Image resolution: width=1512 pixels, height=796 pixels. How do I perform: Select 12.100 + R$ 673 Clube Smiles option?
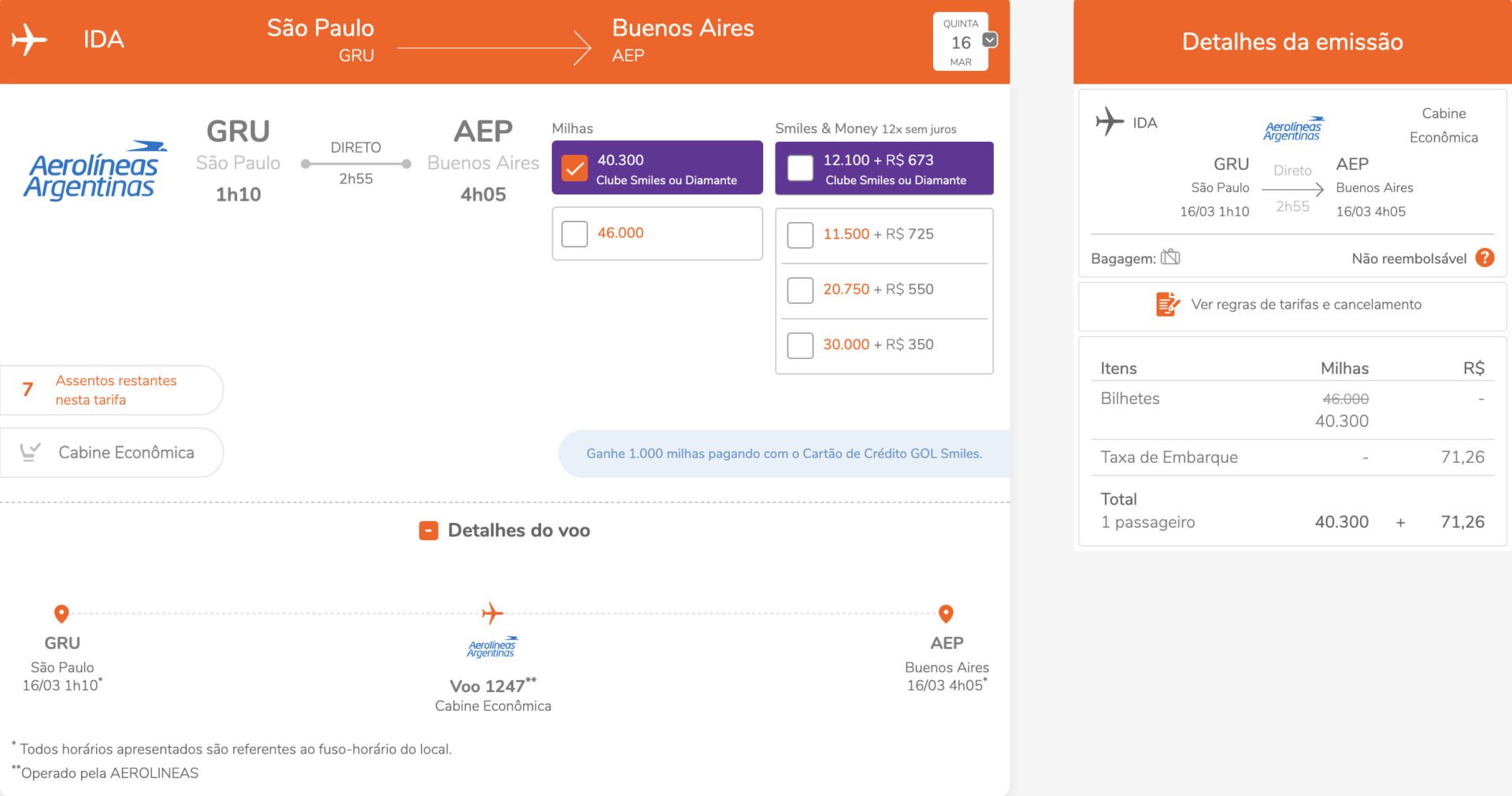tap(800, 168)
